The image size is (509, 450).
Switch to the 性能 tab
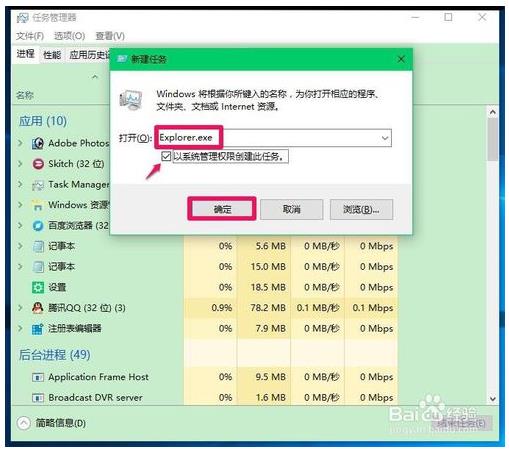[52, 55]
